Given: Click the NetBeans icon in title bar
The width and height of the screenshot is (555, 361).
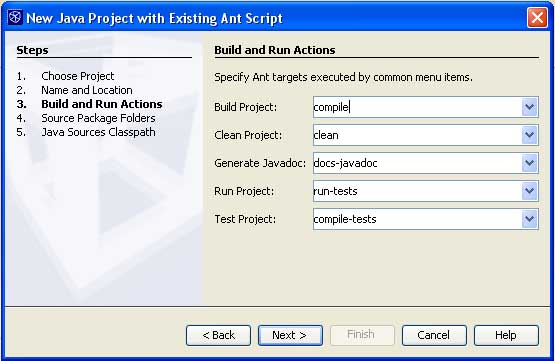Looking at the screenshot, I should tap(15, 17).
